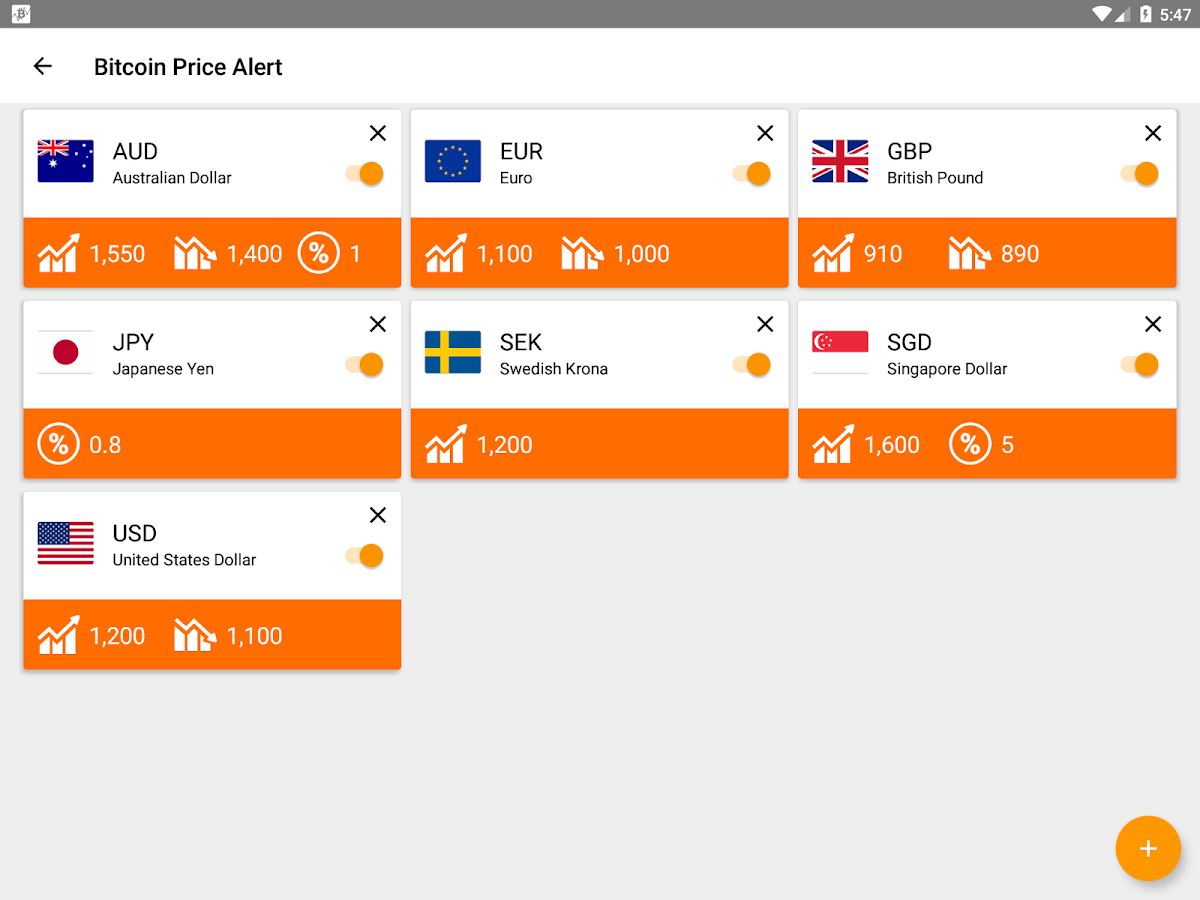Image resolution: width=1200 pixels, height=900 pixels.
Task: Dismiss the JPY alert card
Action: coord(378,323)
